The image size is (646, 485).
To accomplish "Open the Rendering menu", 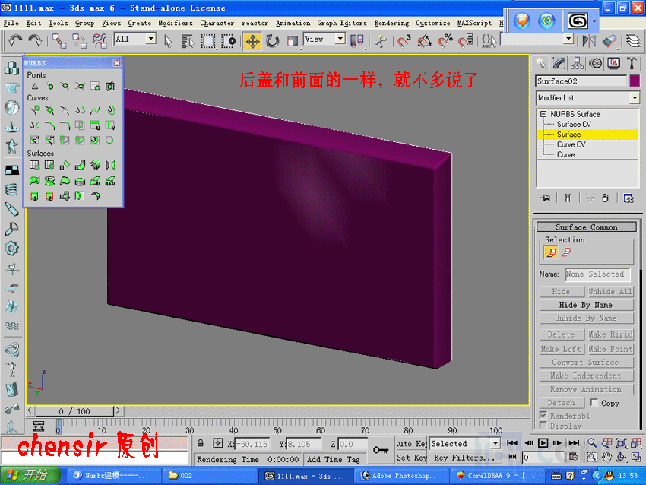I will [391, 23].
